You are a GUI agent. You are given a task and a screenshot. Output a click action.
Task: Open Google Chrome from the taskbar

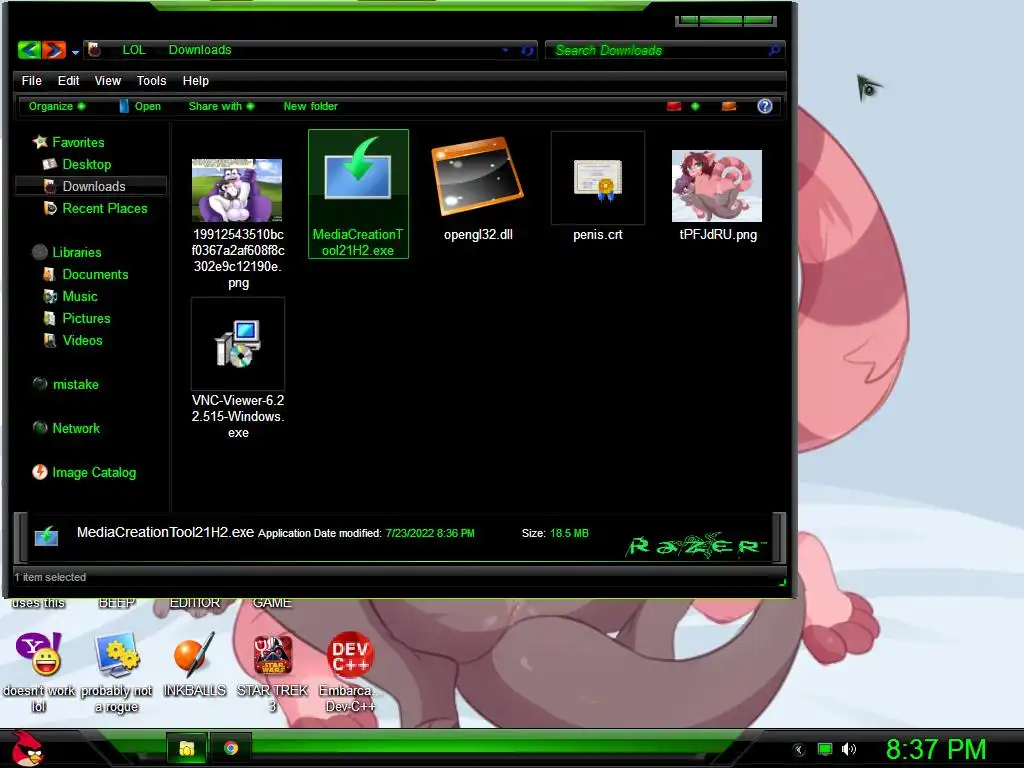pos(231,748)
